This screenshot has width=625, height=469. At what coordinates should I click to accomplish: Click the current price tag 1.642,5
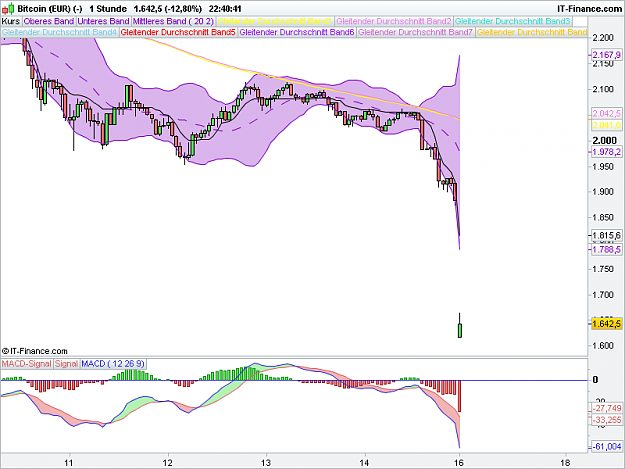click(x=606, y=324)
